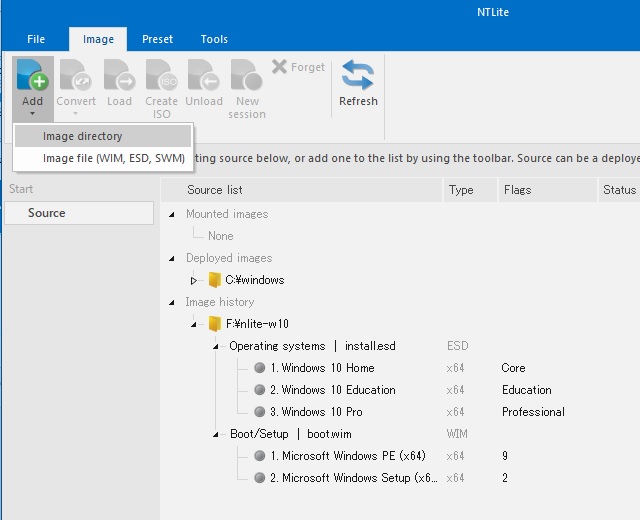Open the Convert dropdown arrow
640x520 pixels.
[x=76, y=114]
